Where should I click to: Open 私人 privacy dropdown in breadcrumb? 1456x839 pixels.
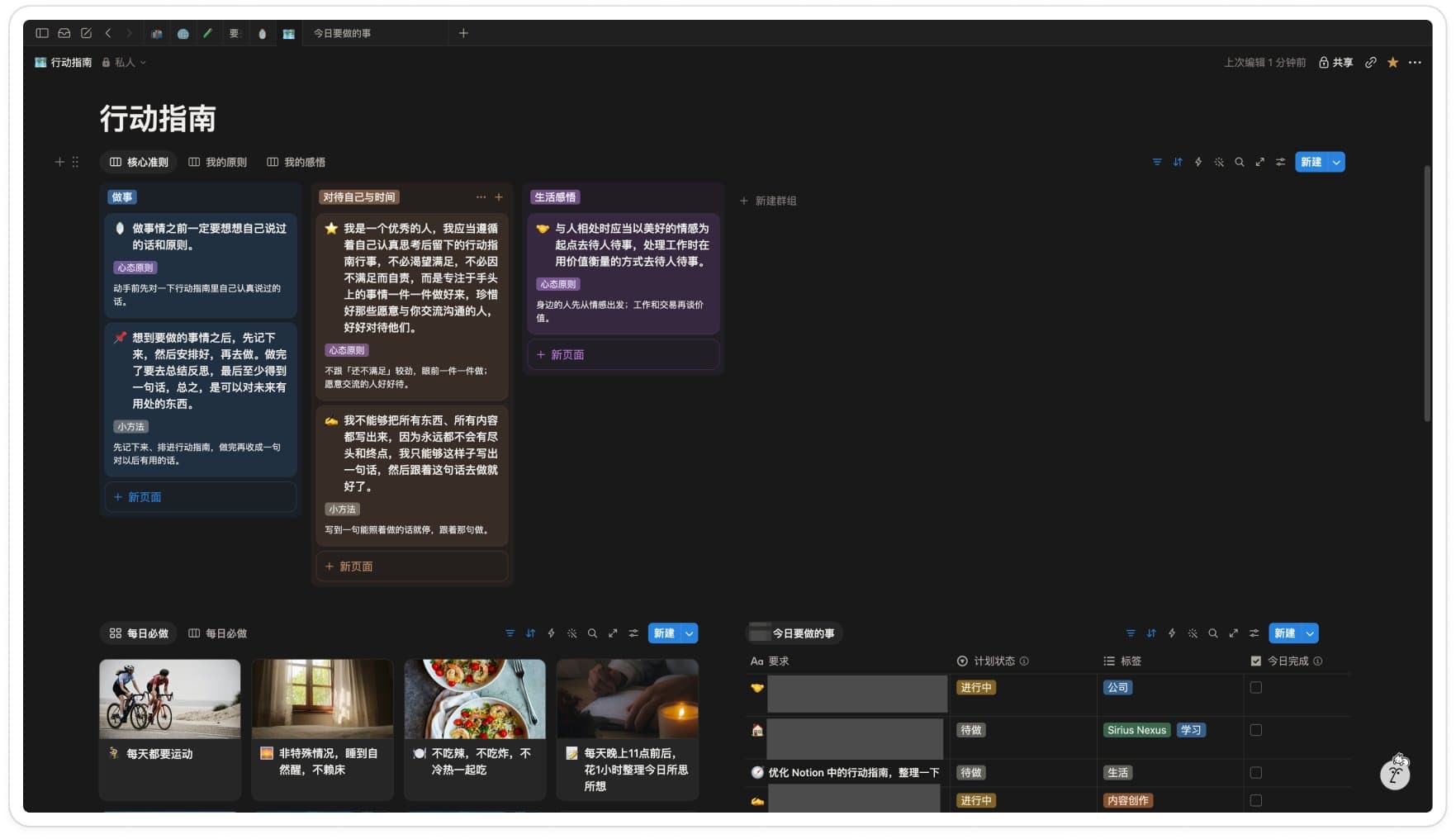[x=124, y=63]
